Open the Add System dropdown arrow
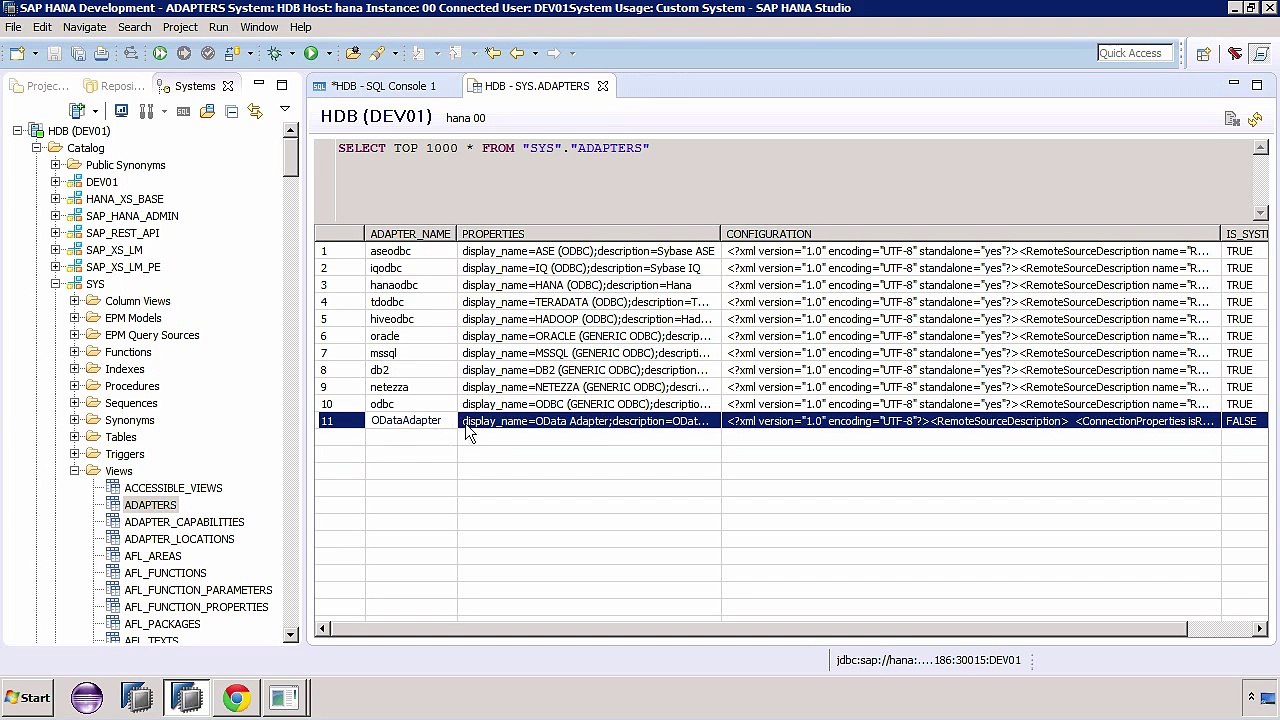Screen dimensions: 1280x720 coord(94,111)
